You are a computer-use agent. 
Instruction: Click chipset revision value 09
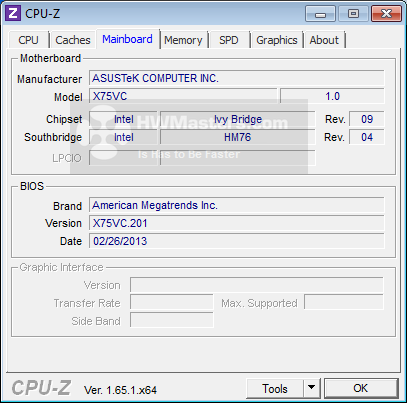367,119
